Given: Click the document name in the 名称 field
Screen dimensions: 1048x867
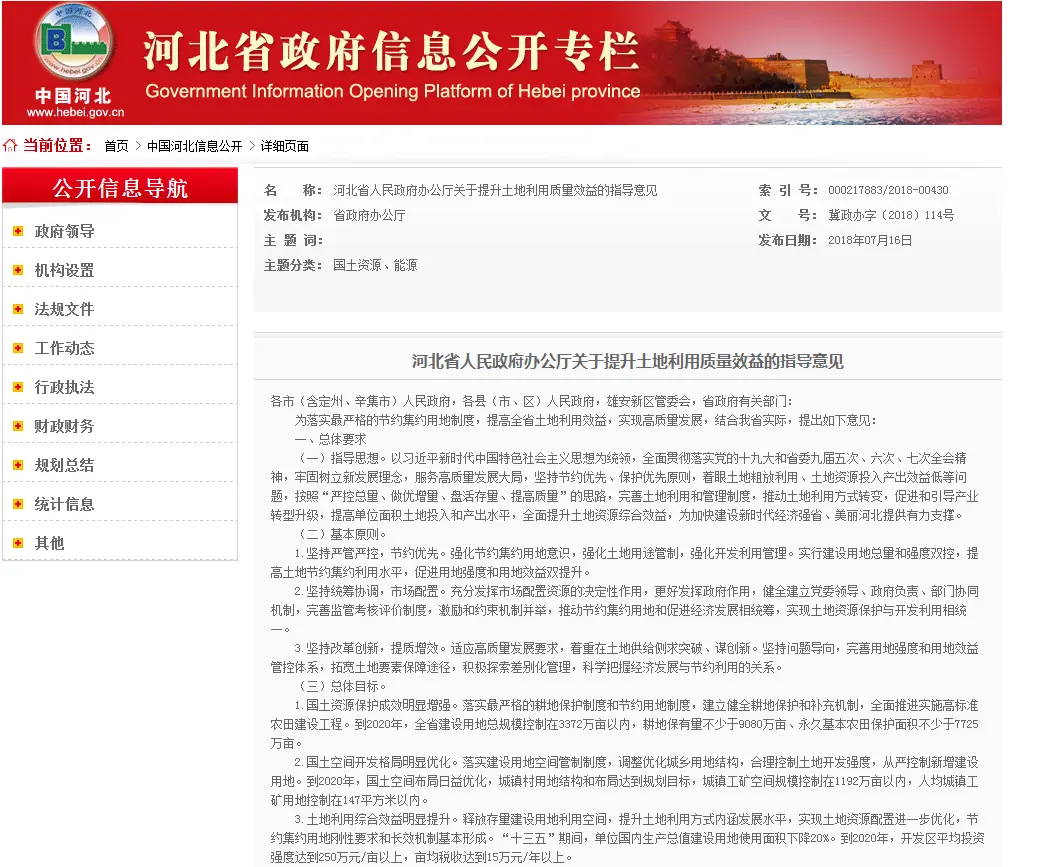Looking at the screenshot, I should coord(495,191).
